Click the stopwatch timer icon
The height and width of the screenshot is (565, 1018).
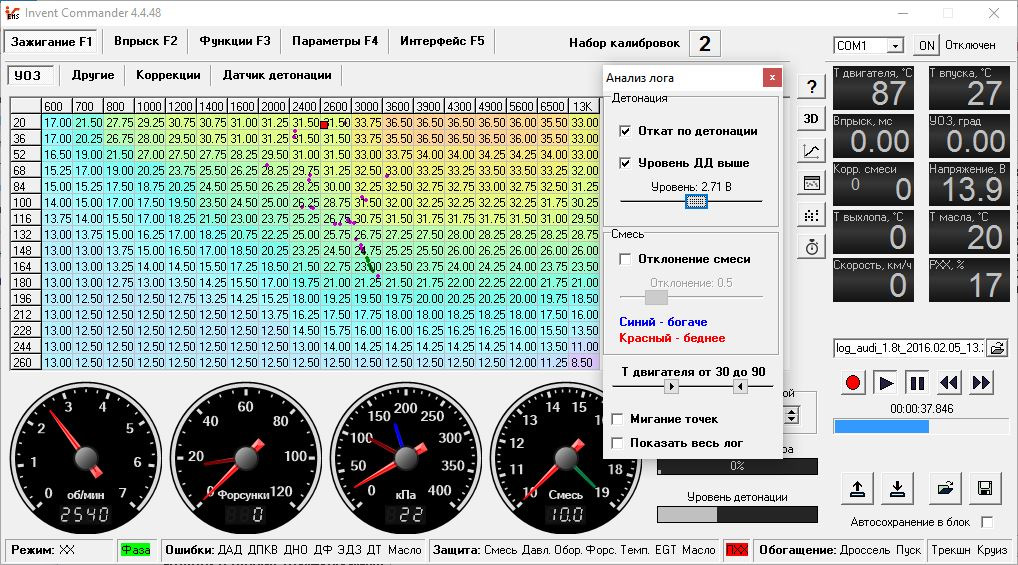tap(810, 246)
